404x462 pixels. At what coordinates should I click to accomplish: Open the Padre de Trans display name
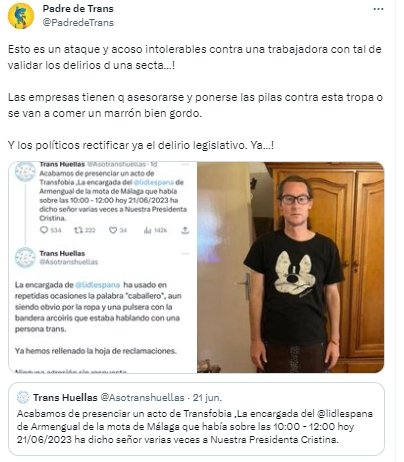pos(78,9)
